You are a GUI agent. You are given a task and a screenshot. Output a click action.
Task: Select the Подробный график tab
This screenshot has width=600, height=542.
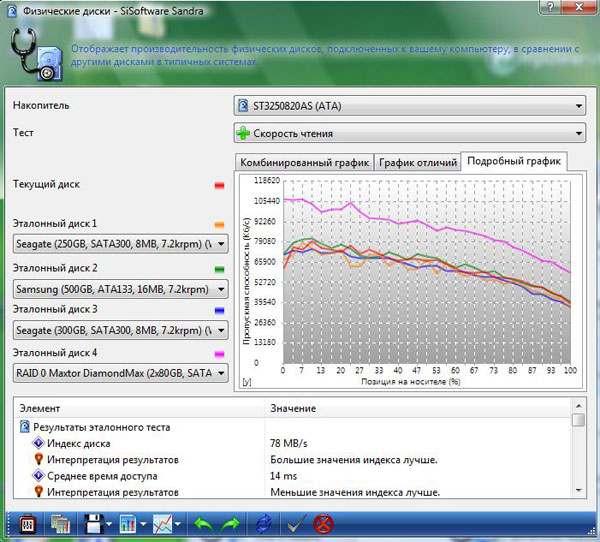(514, 161)
